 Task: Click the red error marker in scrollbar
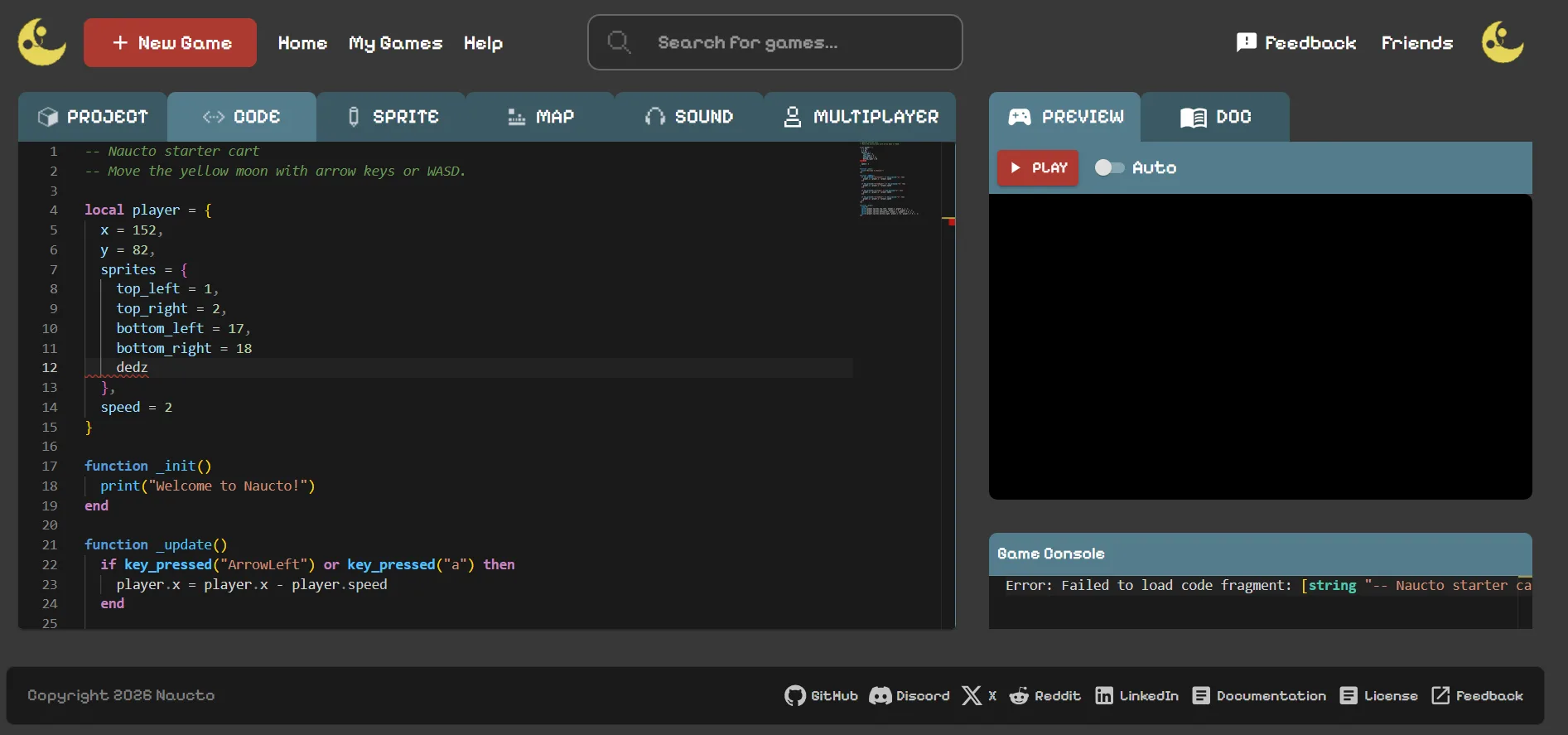point(952,222)
